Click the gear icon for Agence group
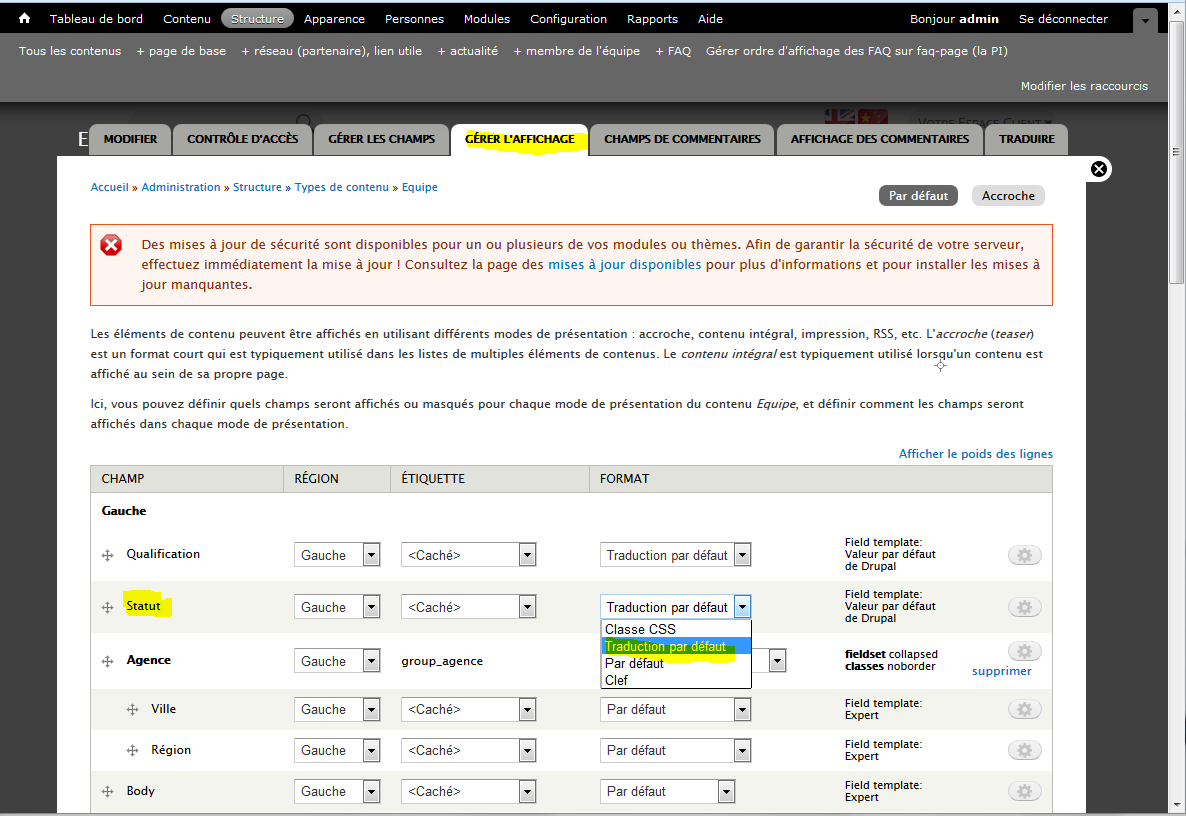The image size is (1186, 816). (1024, 651)
